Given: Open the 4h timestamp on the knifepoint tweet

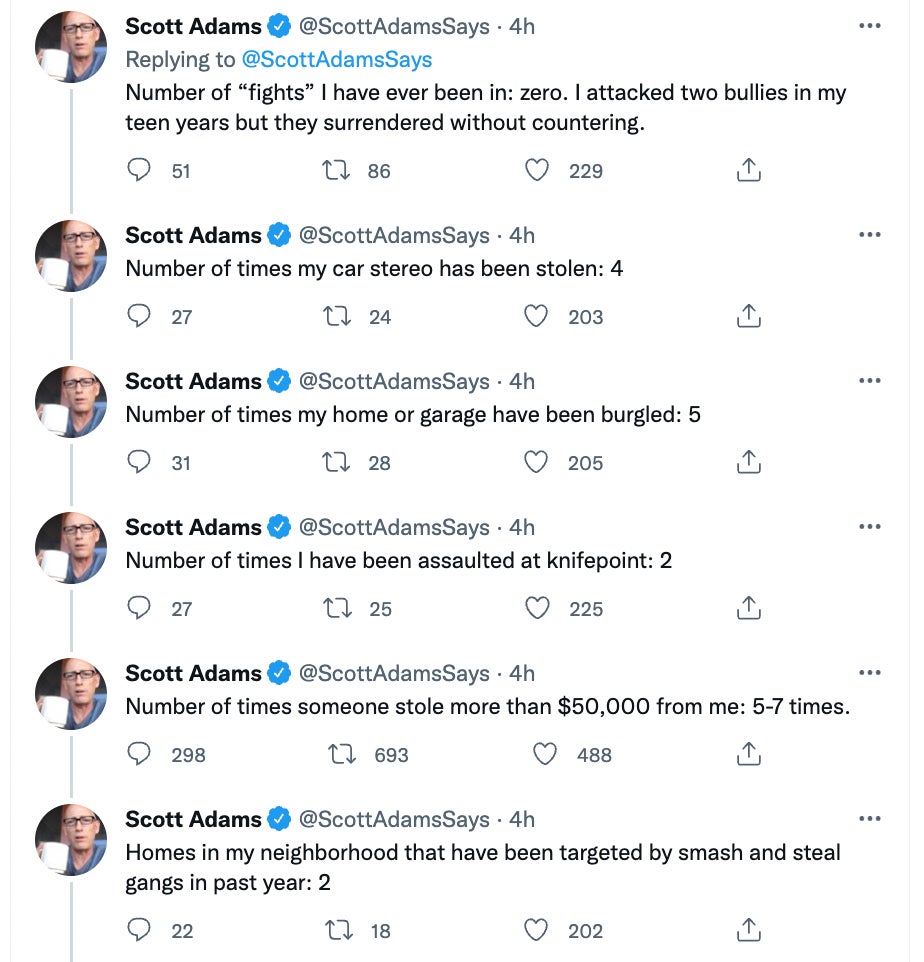Looking at the screenshot, I should coord(522,527).
